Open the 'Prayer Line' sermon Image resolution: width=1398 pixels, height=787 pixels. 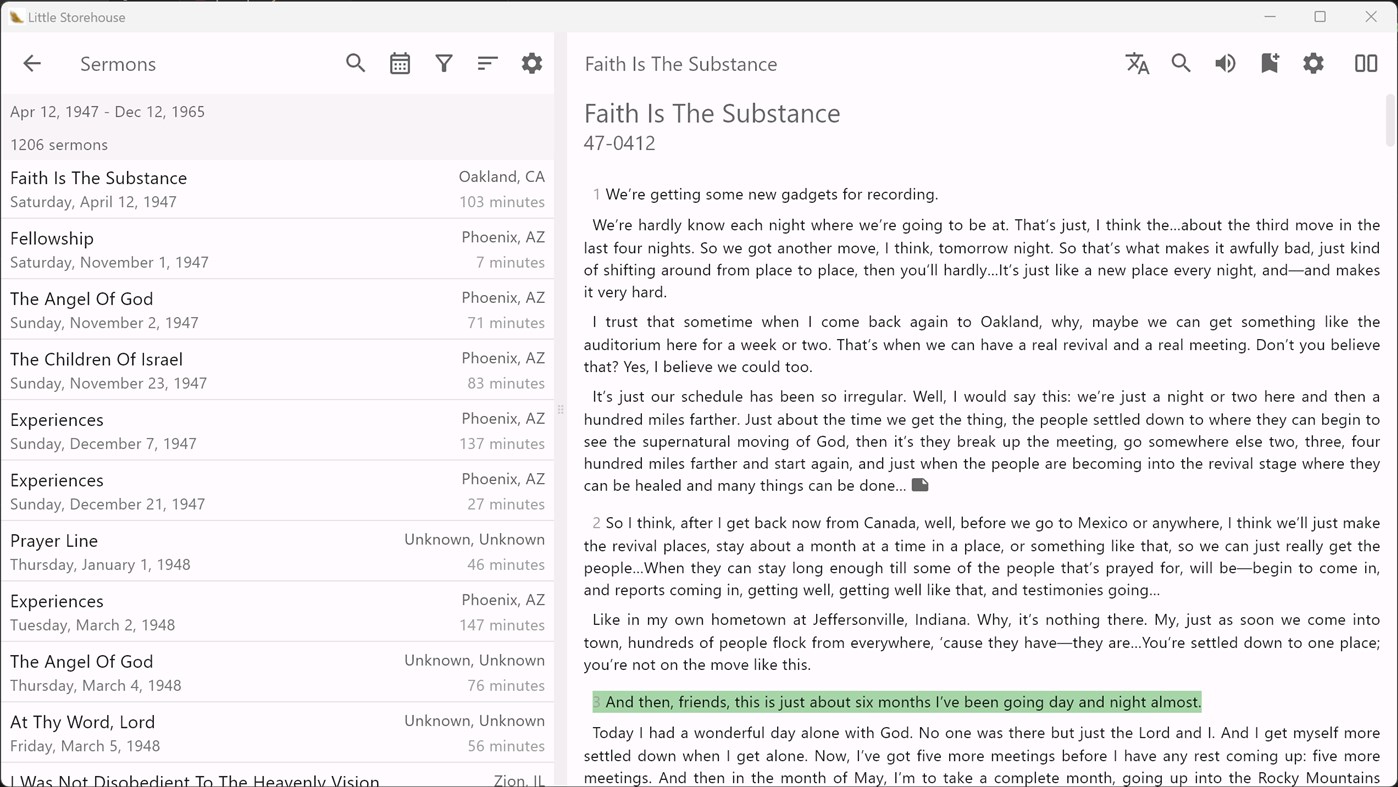pos(277,552)
